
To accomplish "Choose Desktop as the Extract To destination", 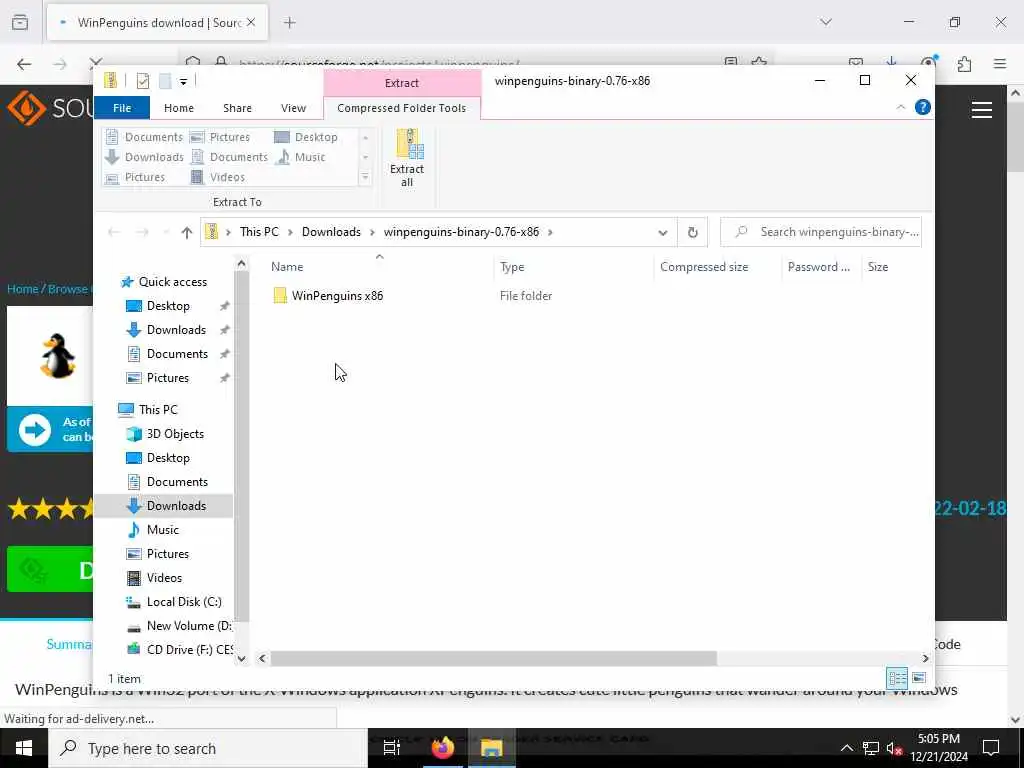I will tap(306, 137).
